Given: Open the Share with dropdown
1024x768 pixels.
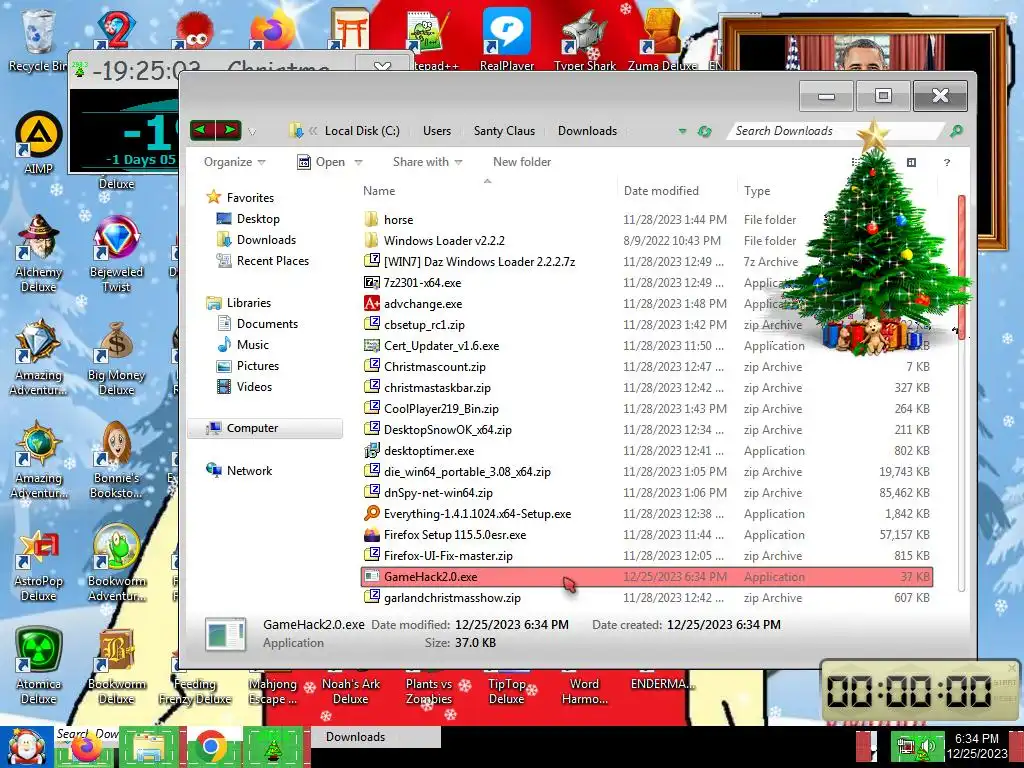Looking at the screenshot, I should tap(427, 162).
